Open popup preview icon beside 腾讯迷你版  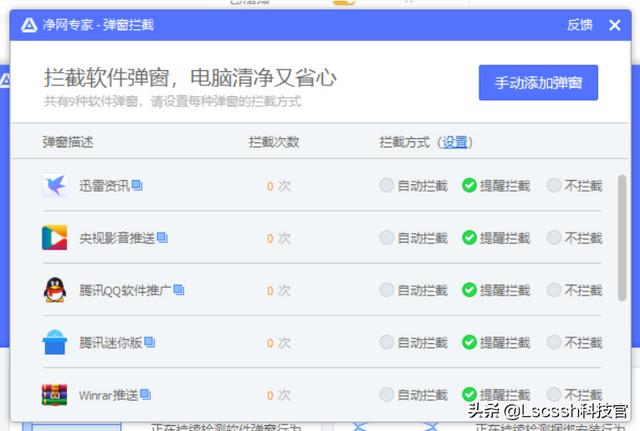(150, 342)
